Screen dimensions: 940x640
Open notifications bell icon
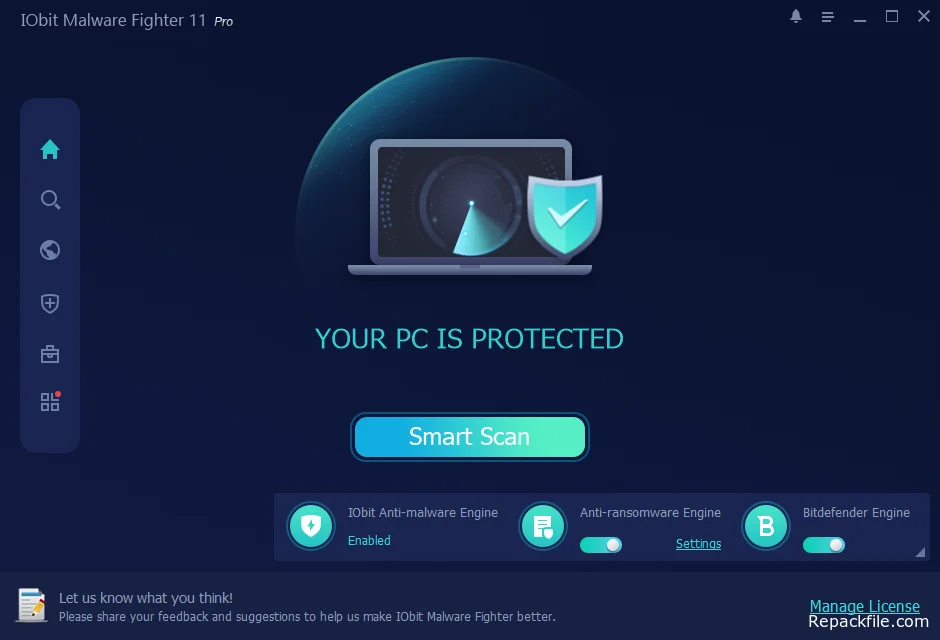[x=796, y=16]
